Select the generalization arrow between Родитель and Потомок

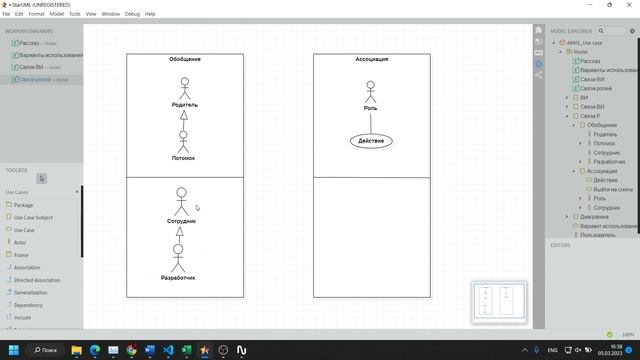pyautogui.click(x=184, y=120)
